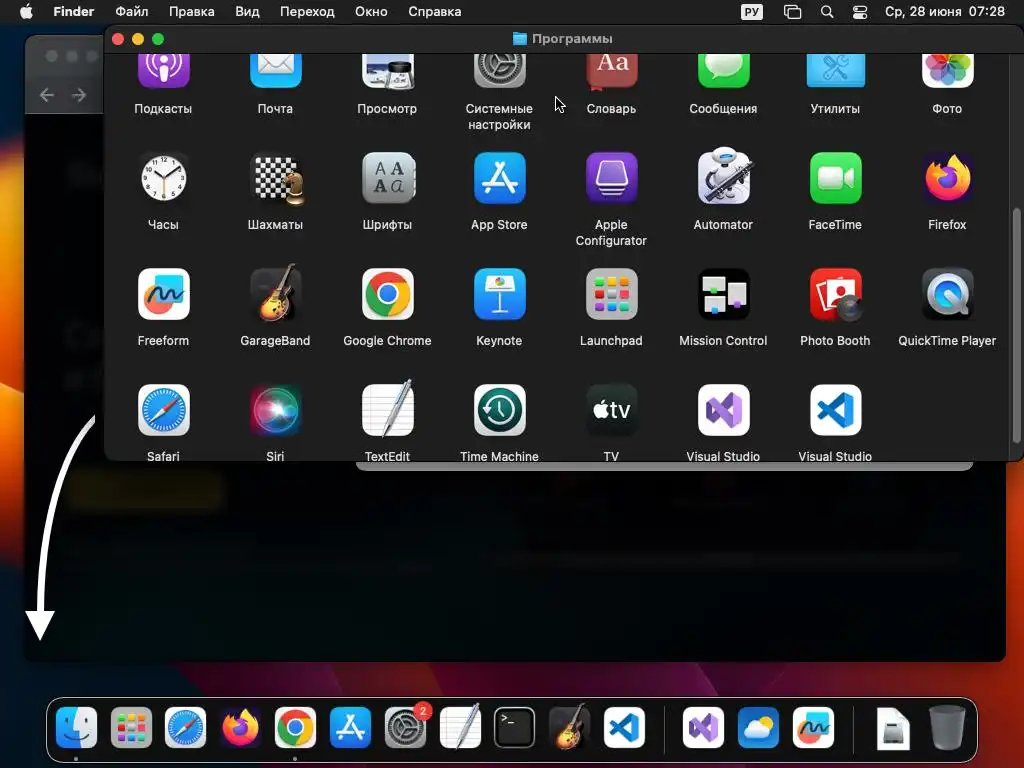Select the QuickTime Player app icon
This screenshot has width=1024, height=768.
[x=947, y=294]
